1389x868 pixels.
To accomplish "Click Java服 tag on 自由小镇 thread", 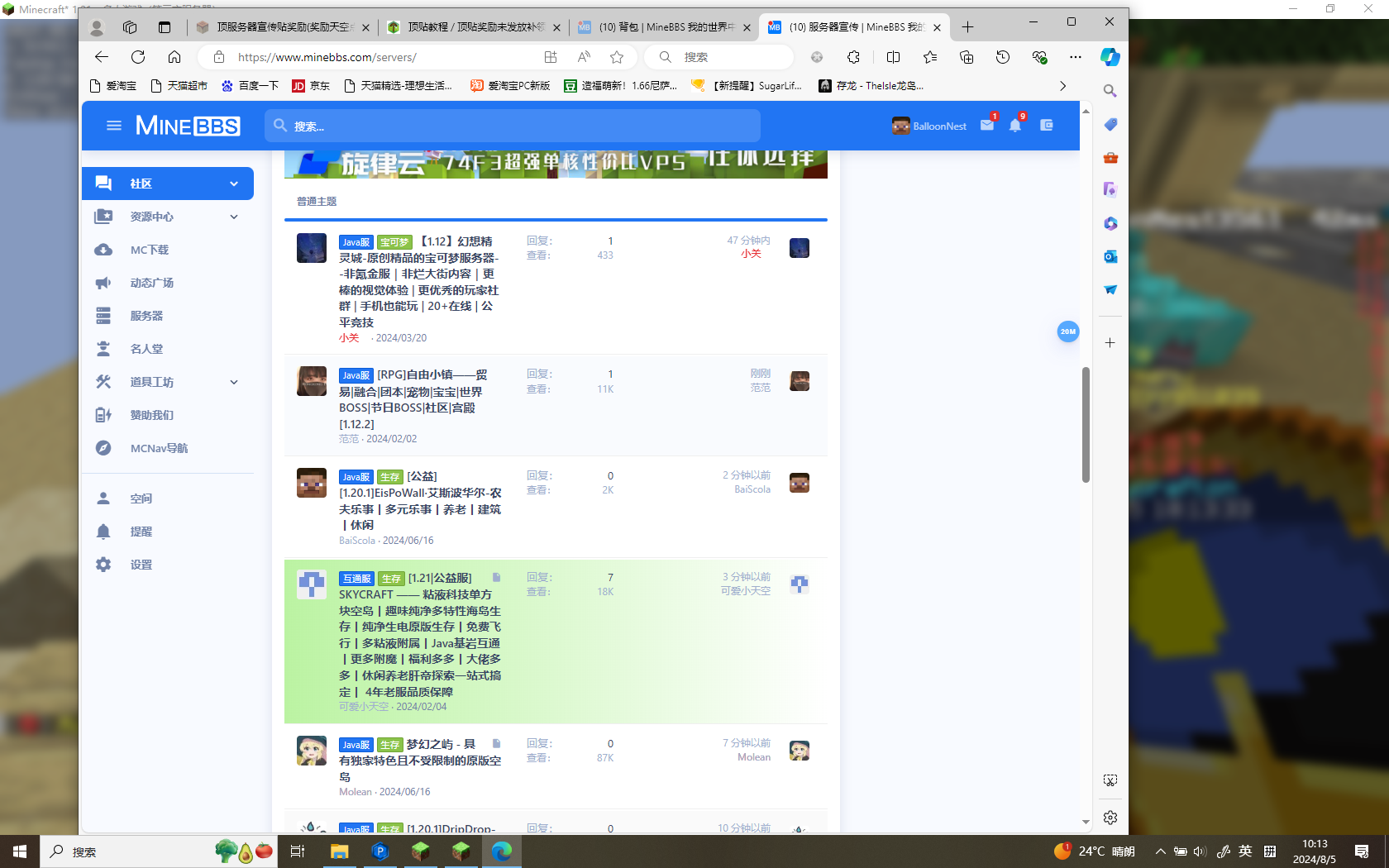I will pyautogui.click(x=356, y=375).
